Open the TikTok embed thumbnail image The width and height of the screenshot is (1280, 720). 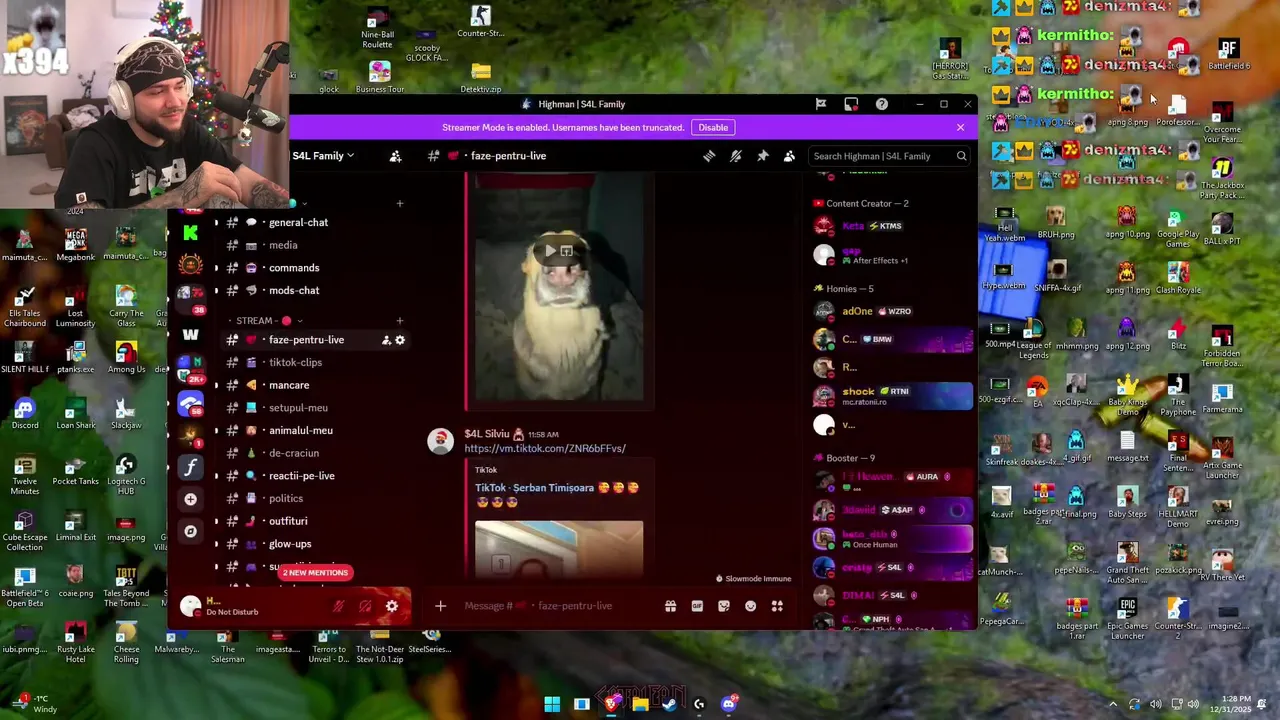click(559, 549)
